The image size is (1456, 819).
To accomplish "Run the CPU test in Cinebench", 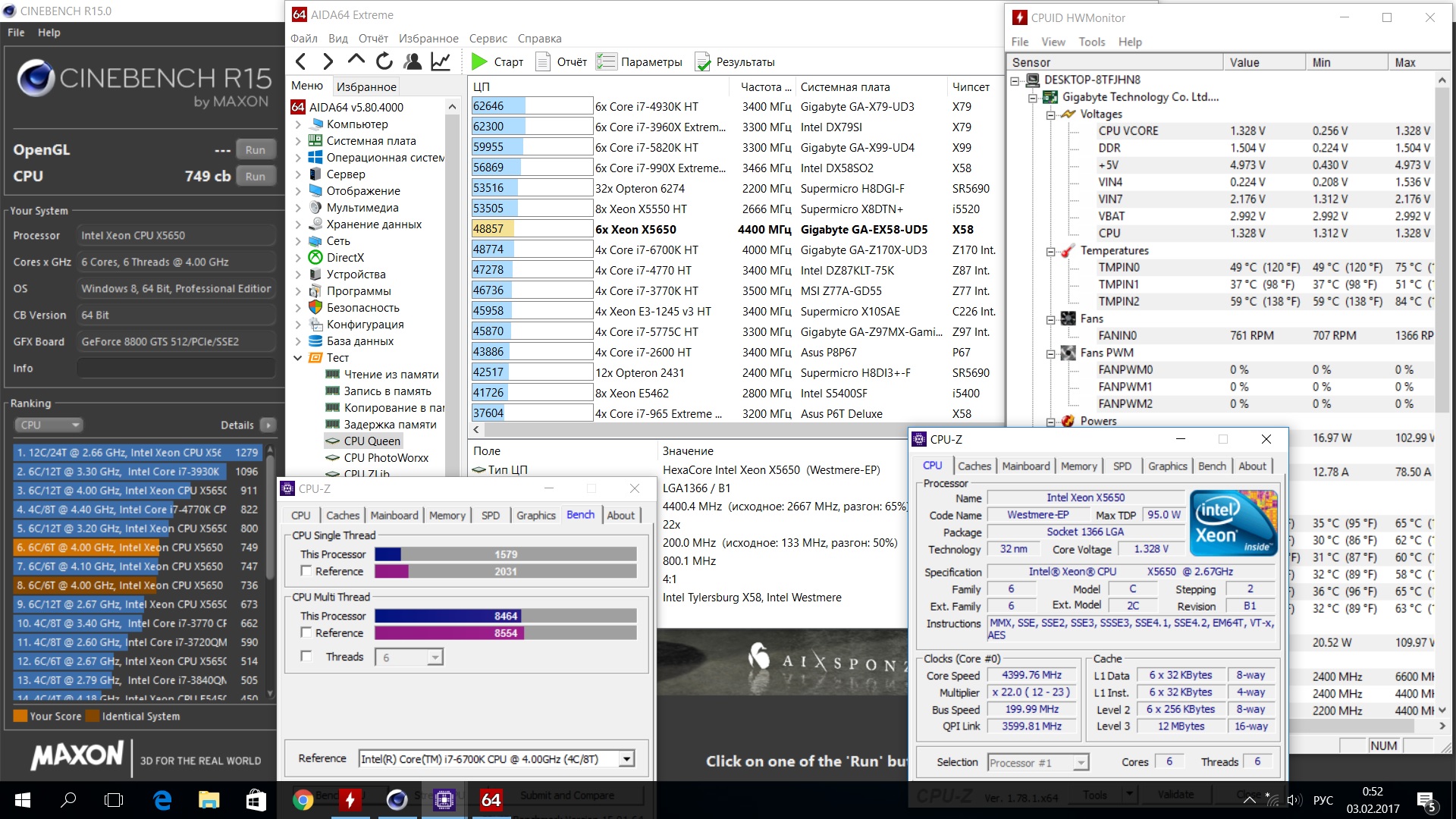I will [x=256, y=176].
